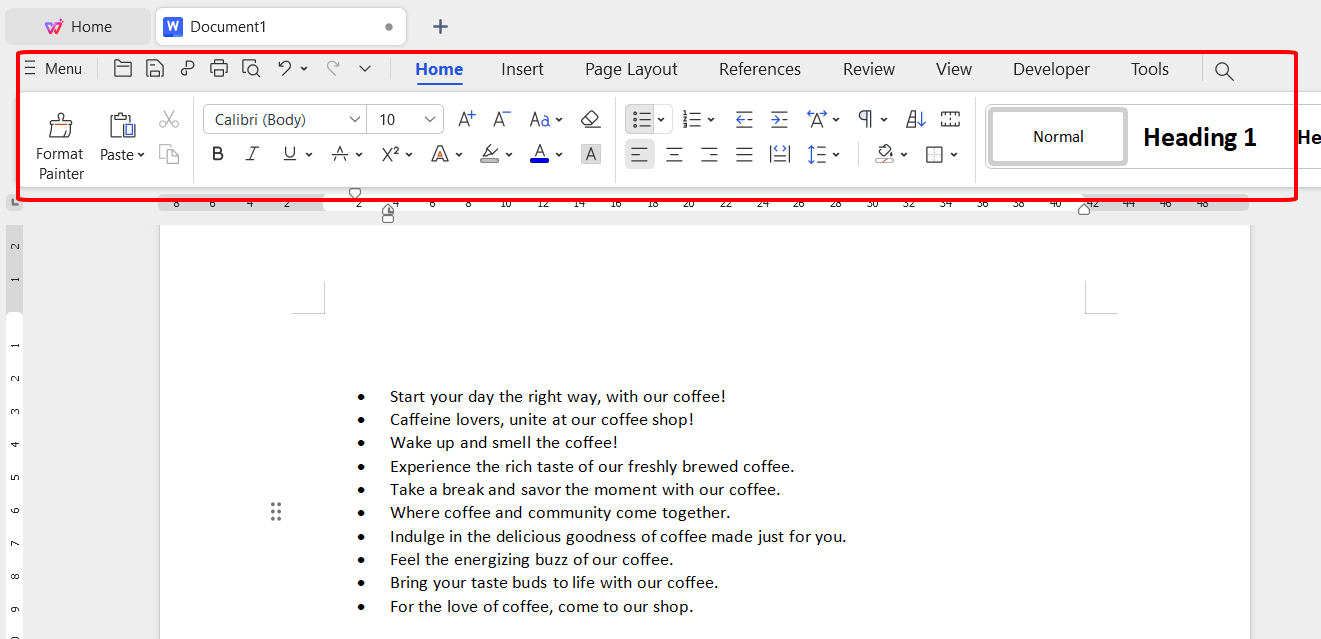Switch to the Insert ribbon tab
The height and width of the screenshot is (639, 1321).
point(522,69)
